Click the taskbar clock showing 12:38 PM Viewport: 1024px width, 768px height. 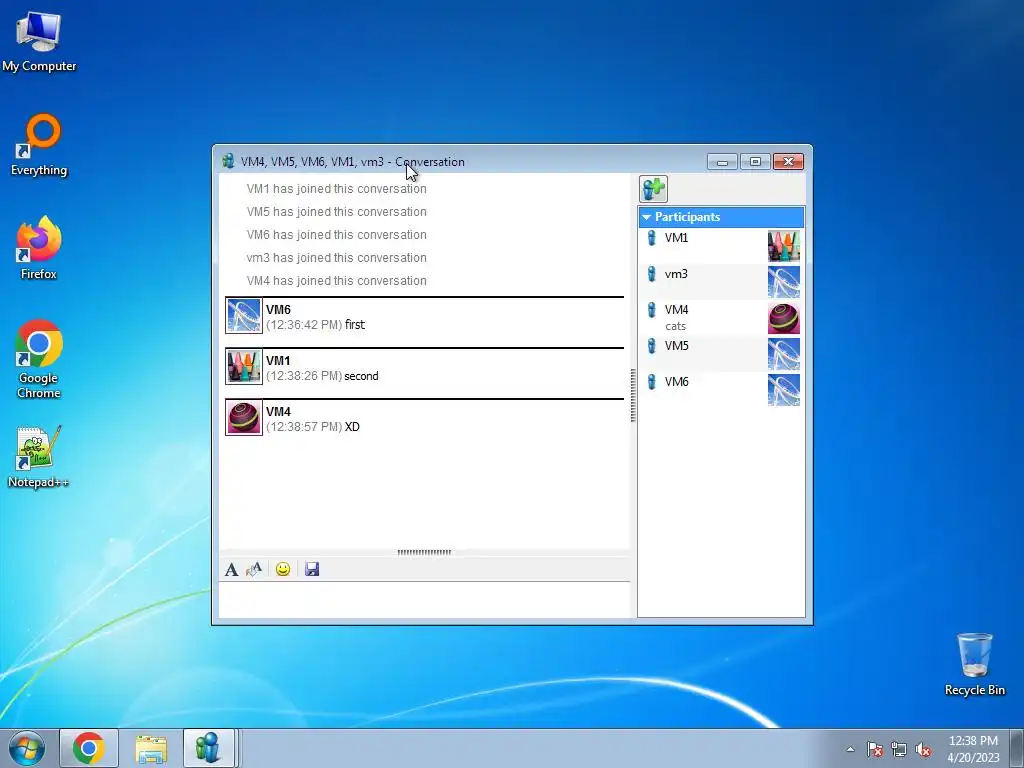click(973, 748)
